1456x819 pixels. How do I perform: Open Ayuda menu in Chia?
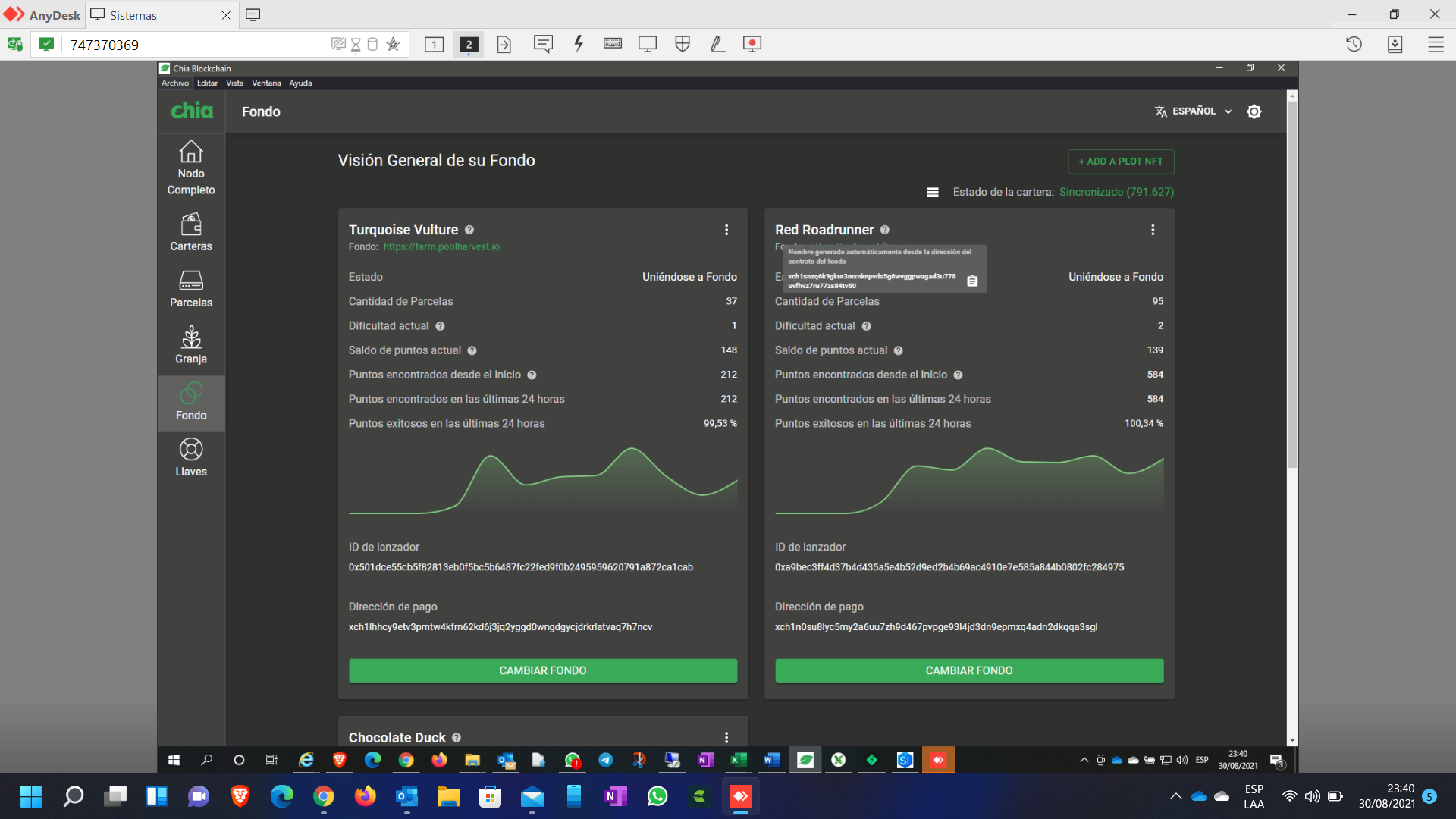tap(300, 83)
